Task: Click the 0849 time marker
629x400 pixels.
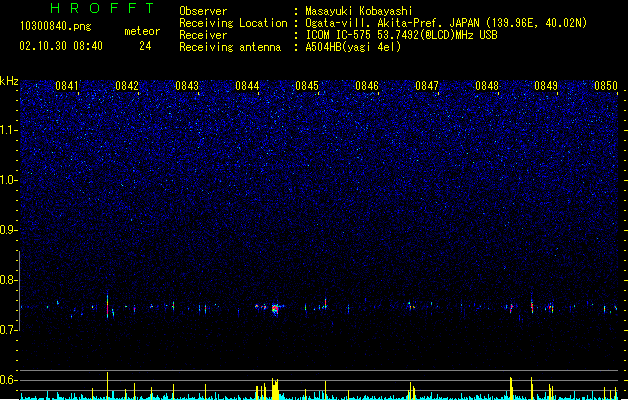Action: click(x=546, y=86)
